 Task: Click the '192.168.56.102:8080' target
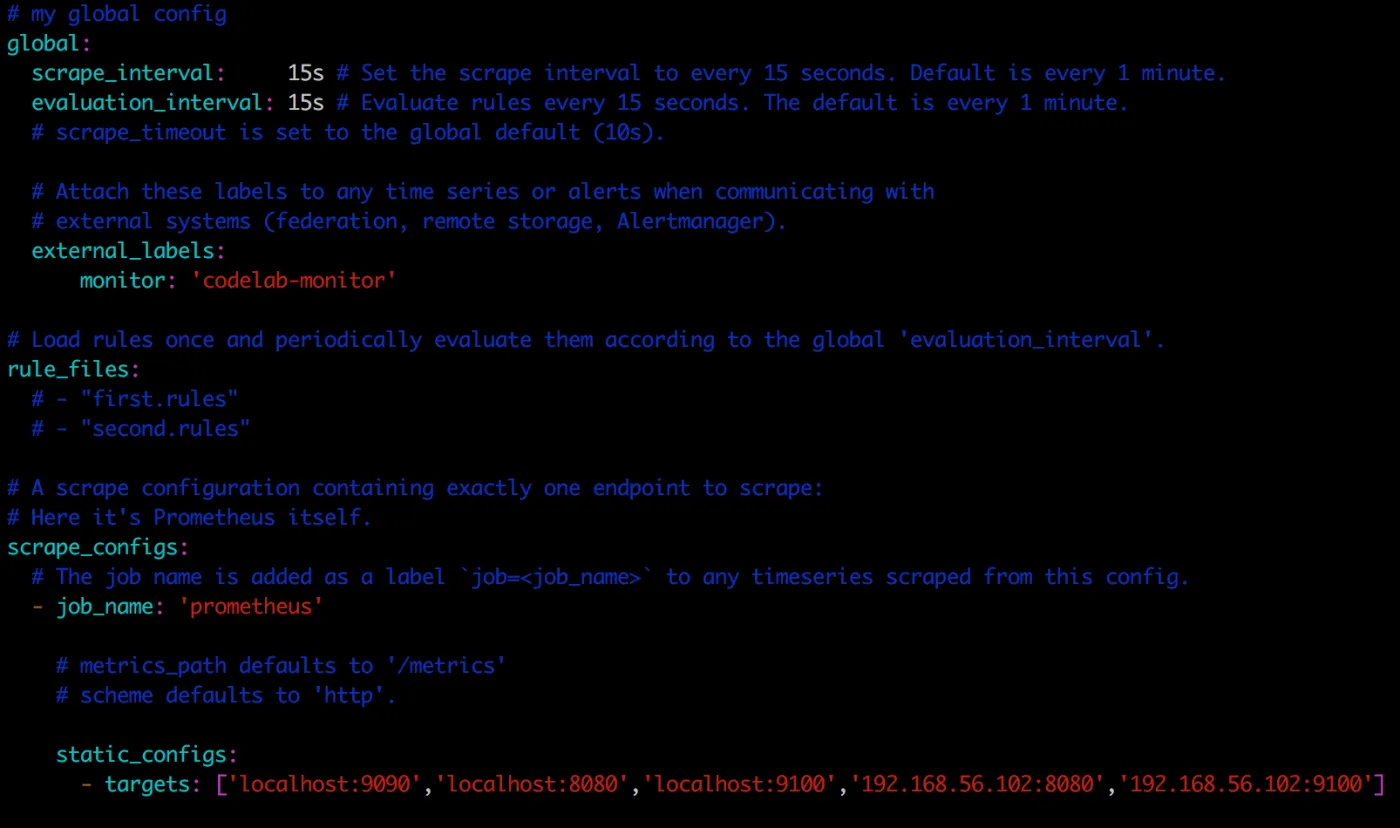point(978,784)
